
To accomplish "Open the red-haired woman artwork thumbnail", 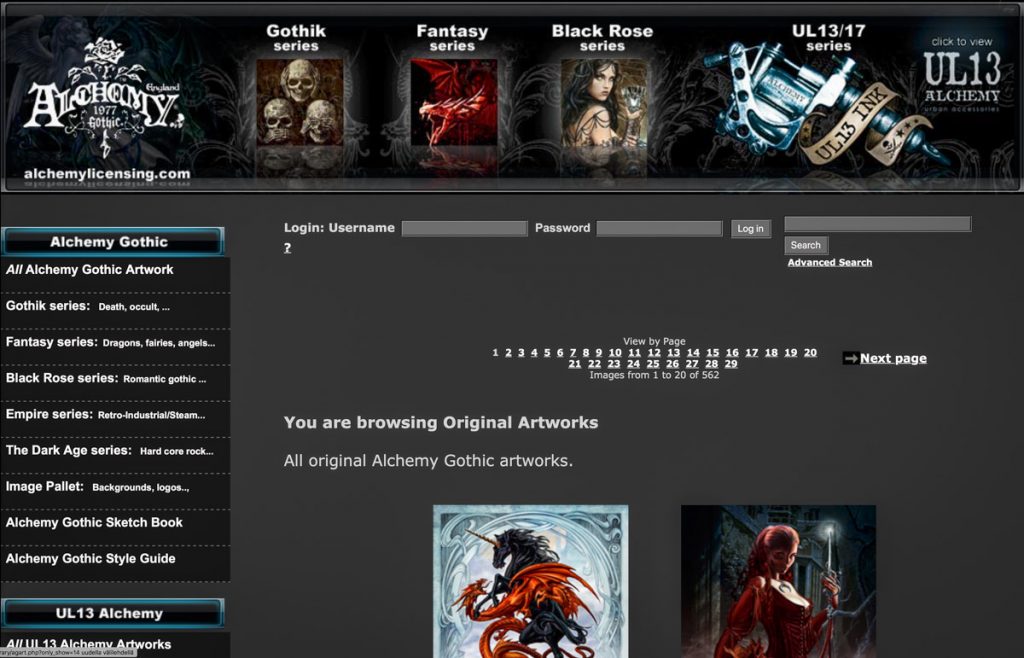I will coord(778,581).
